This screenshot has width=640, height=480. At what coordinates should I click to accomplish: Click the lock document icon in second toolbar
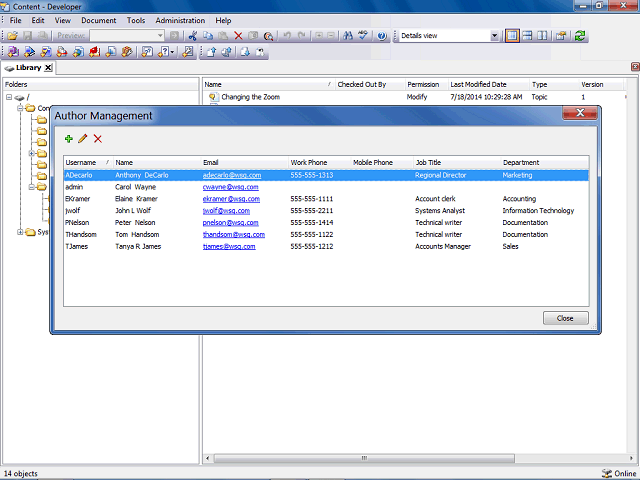[260, 52]
